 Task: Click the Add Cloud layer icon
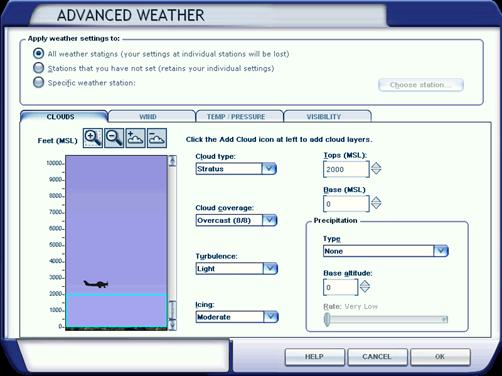tap(136, 138)
